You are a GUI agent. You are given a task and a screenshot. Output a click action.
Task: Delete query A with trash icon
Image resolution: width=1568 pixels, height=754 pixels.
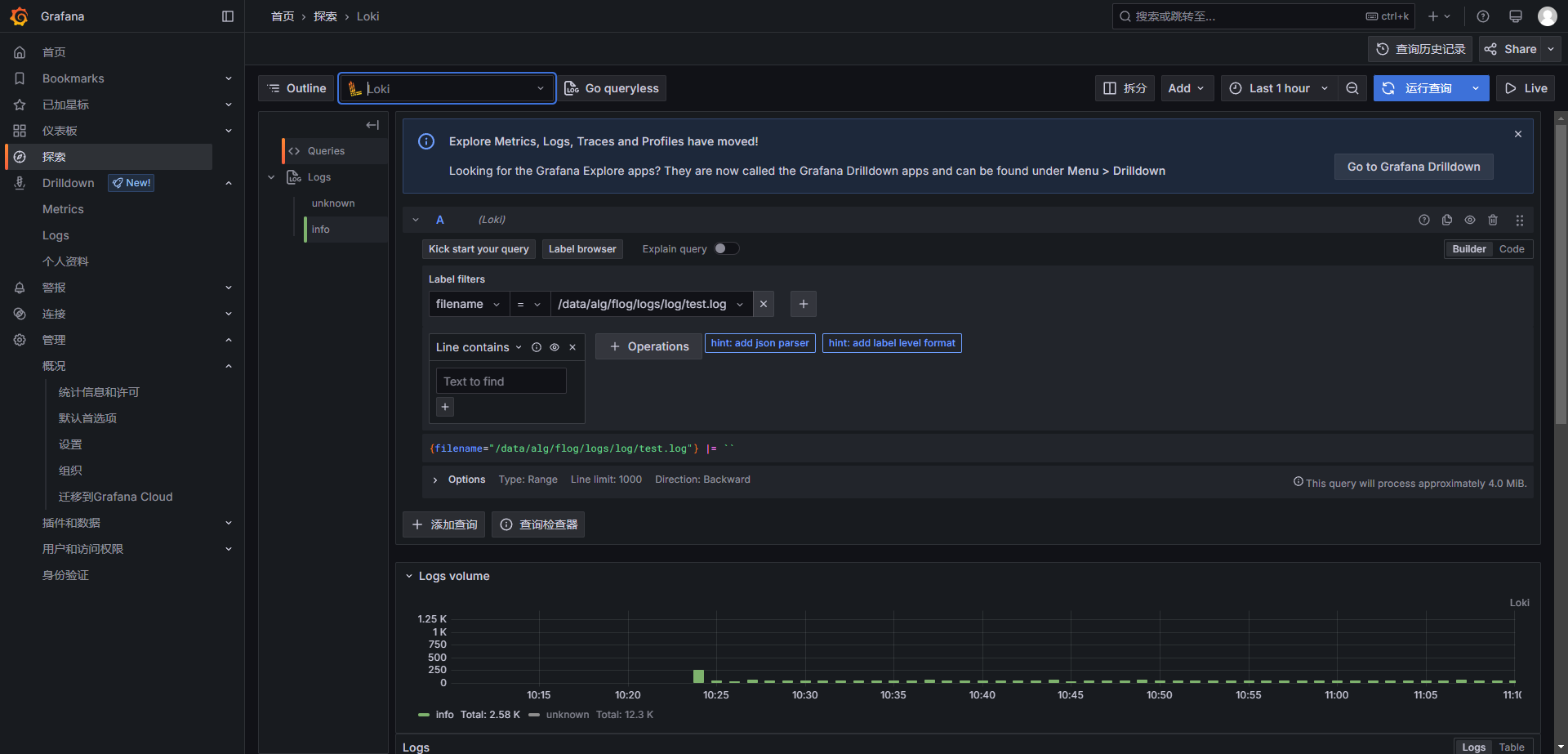[1493, 220]
